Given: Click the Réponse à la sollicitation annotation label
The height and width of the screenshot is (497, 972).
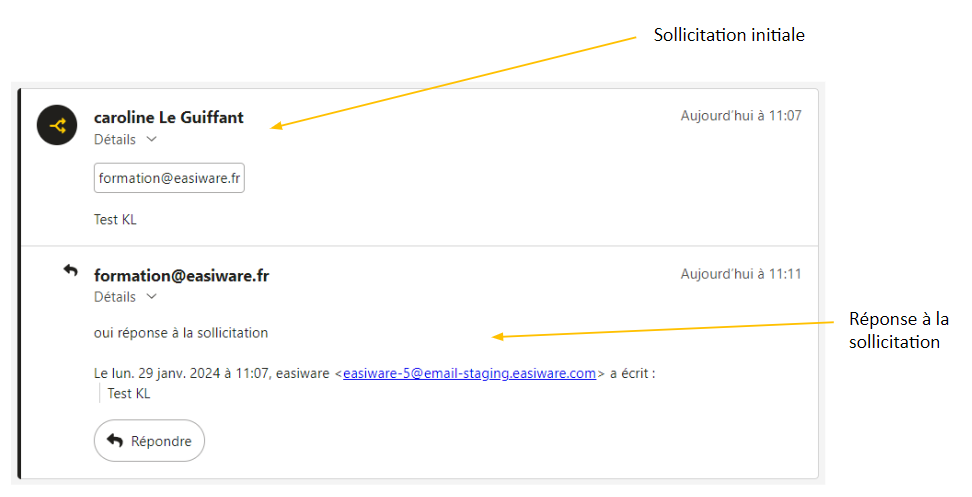Looking at the screenshot, I should [x=898, y=330].
